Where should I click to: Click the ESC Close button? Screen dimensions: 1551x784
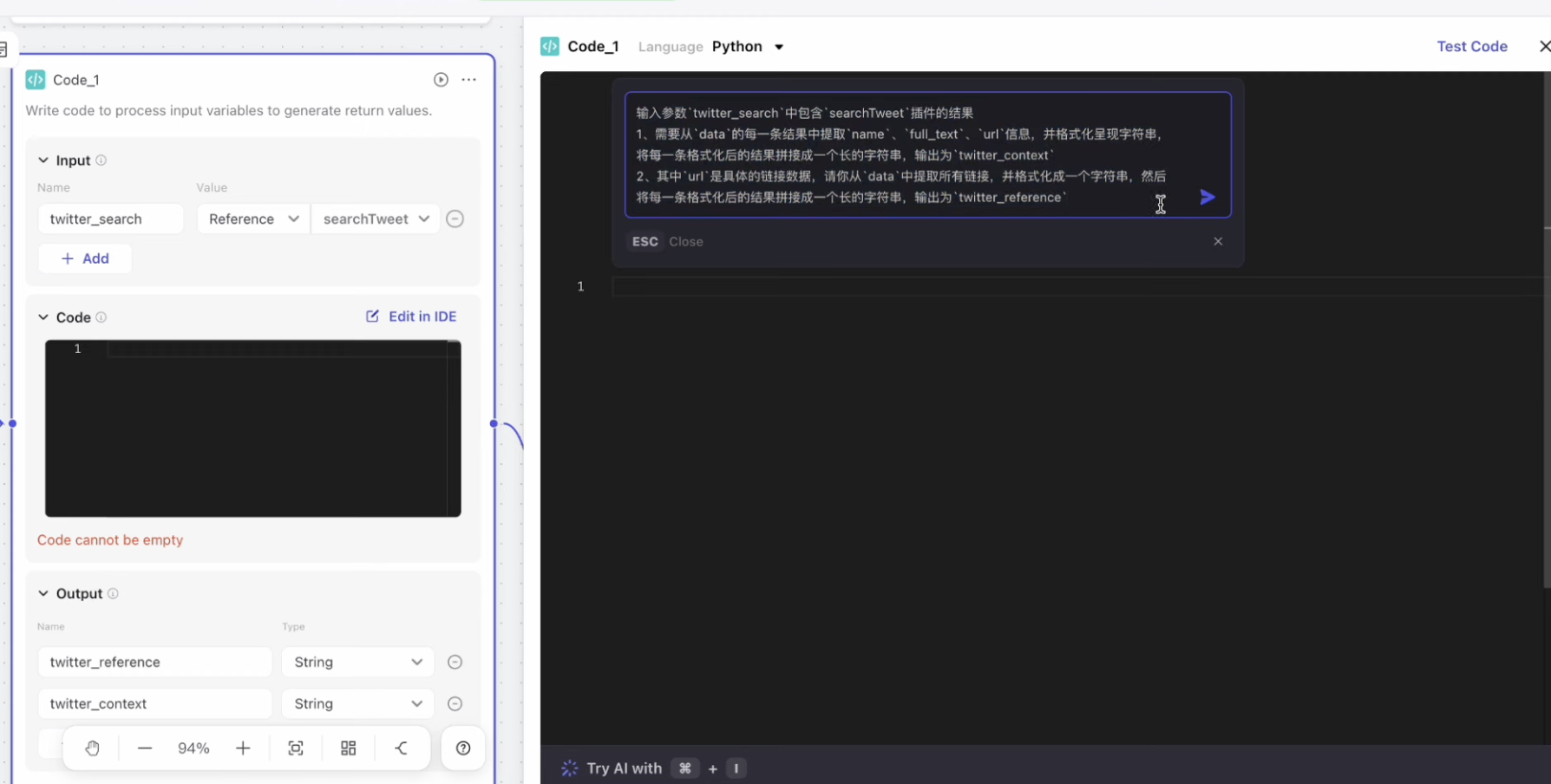667,242
